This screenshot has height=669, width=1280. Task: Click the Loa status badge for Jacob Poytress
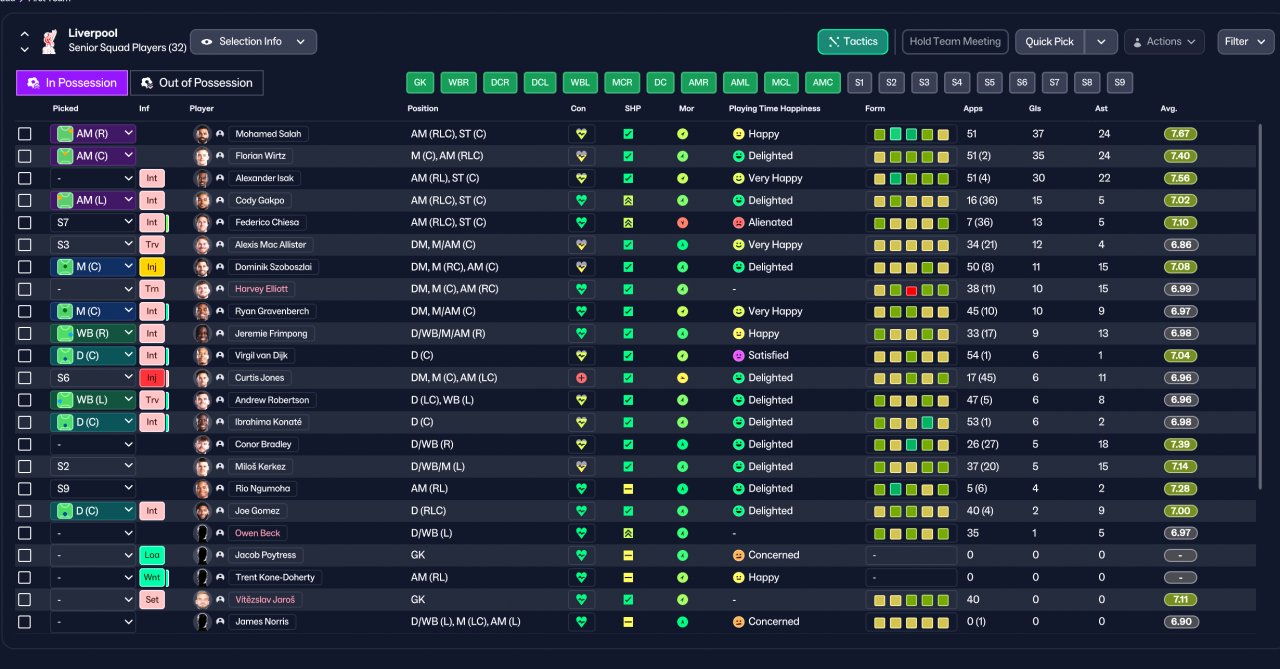pyautogui.click(x=152, y=555)
